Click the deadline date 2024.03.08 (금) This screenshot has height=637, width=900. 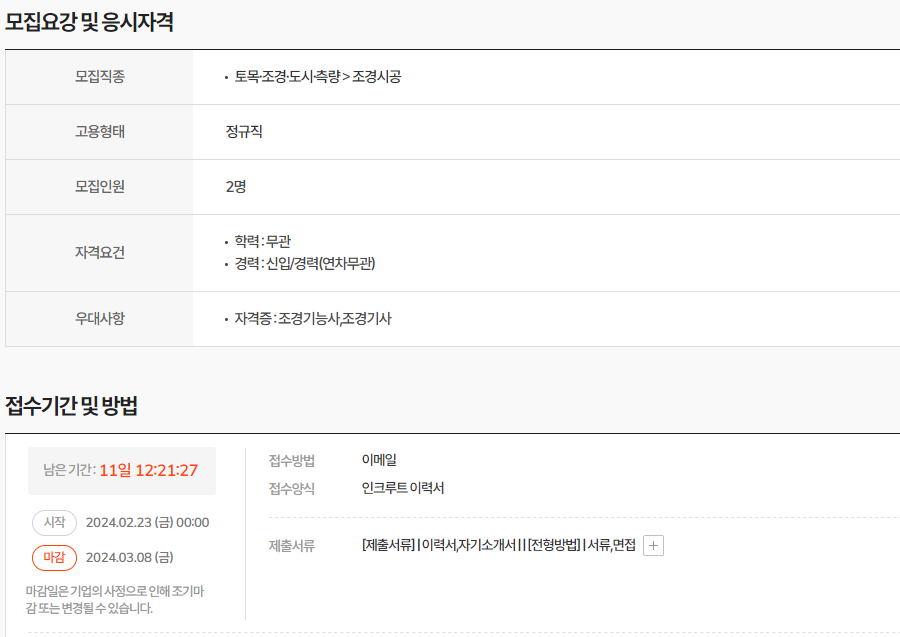pos(130,557)
